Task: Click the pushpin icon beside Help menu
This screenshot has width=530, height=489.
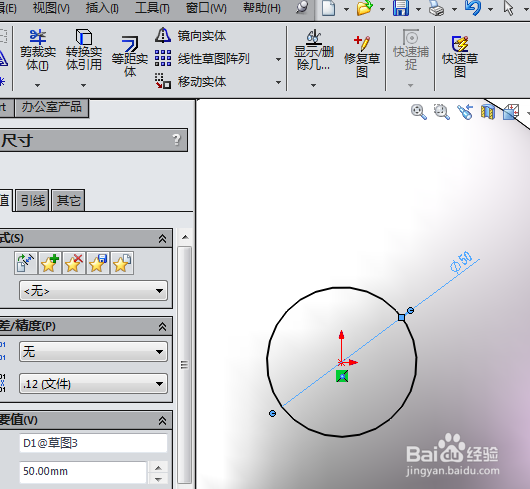Action: pos(302,7)
